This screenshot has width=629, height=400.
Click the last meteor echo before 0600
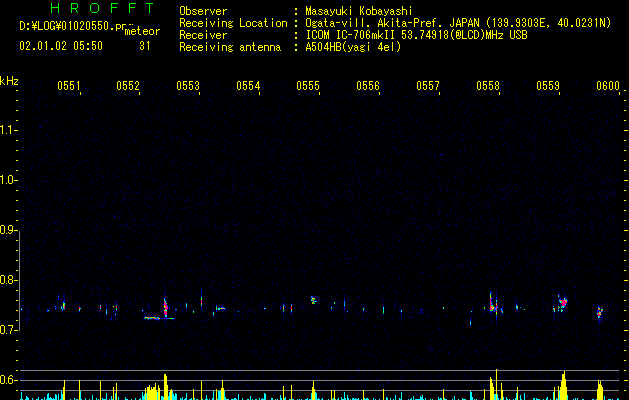600,312
